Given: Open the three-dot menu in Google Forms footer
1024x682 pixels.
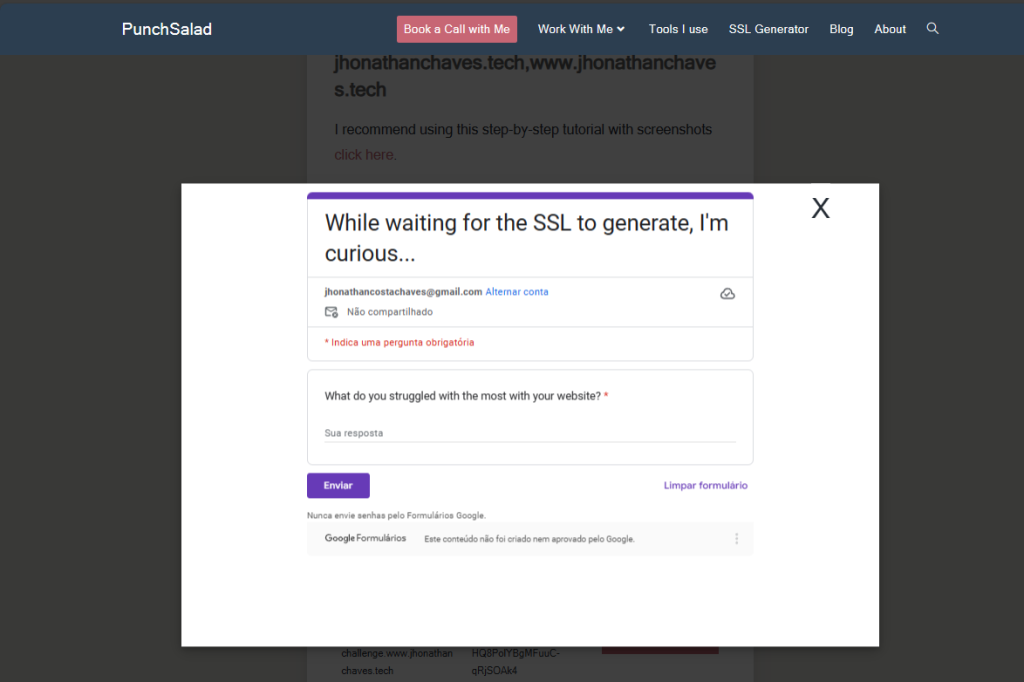Looking at the screenshot, I should [x=736, y=538].
